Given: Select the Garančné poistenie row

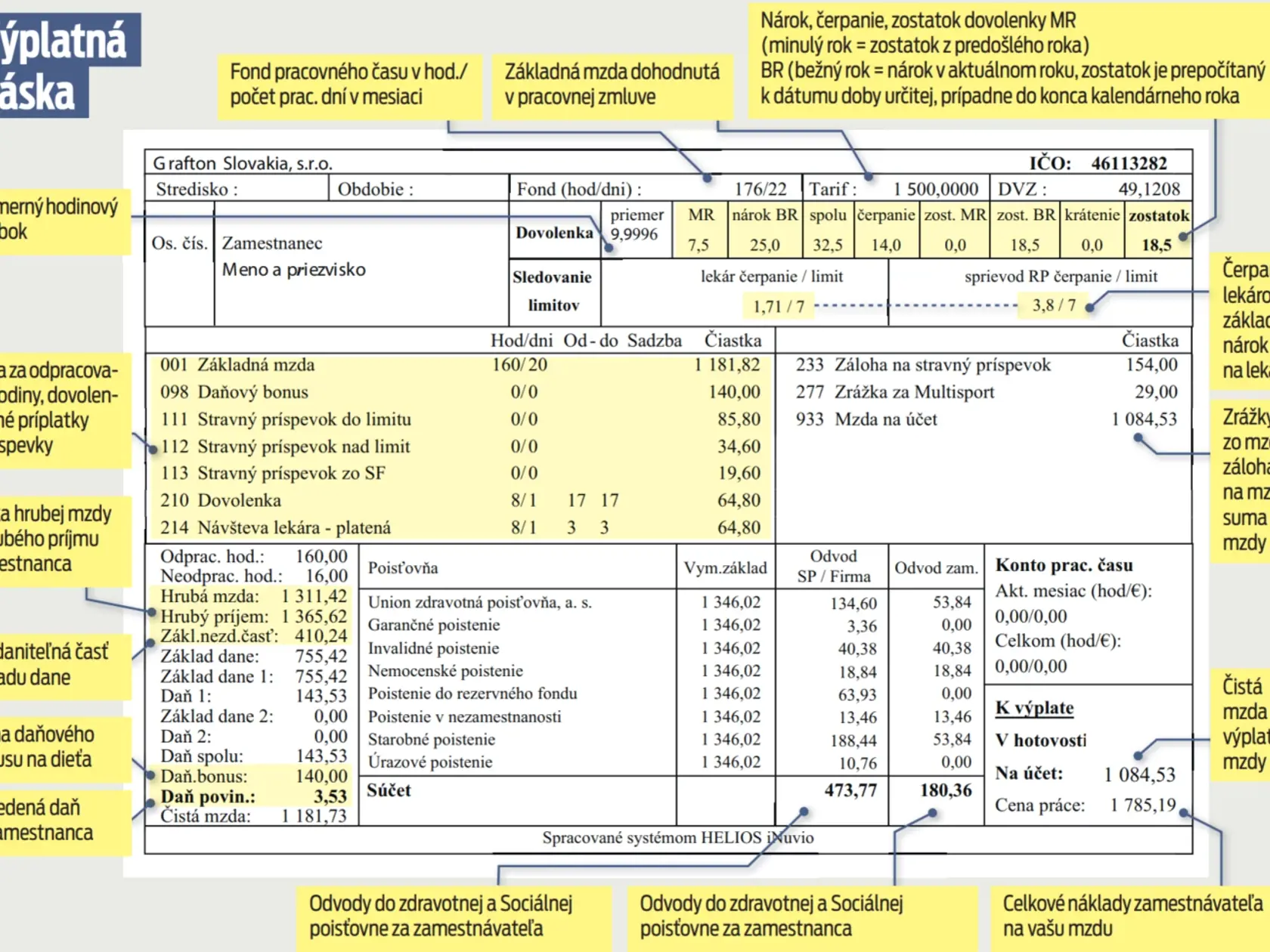Looking at the screenshot, I should pyautogui.click(x=669, y=625).
